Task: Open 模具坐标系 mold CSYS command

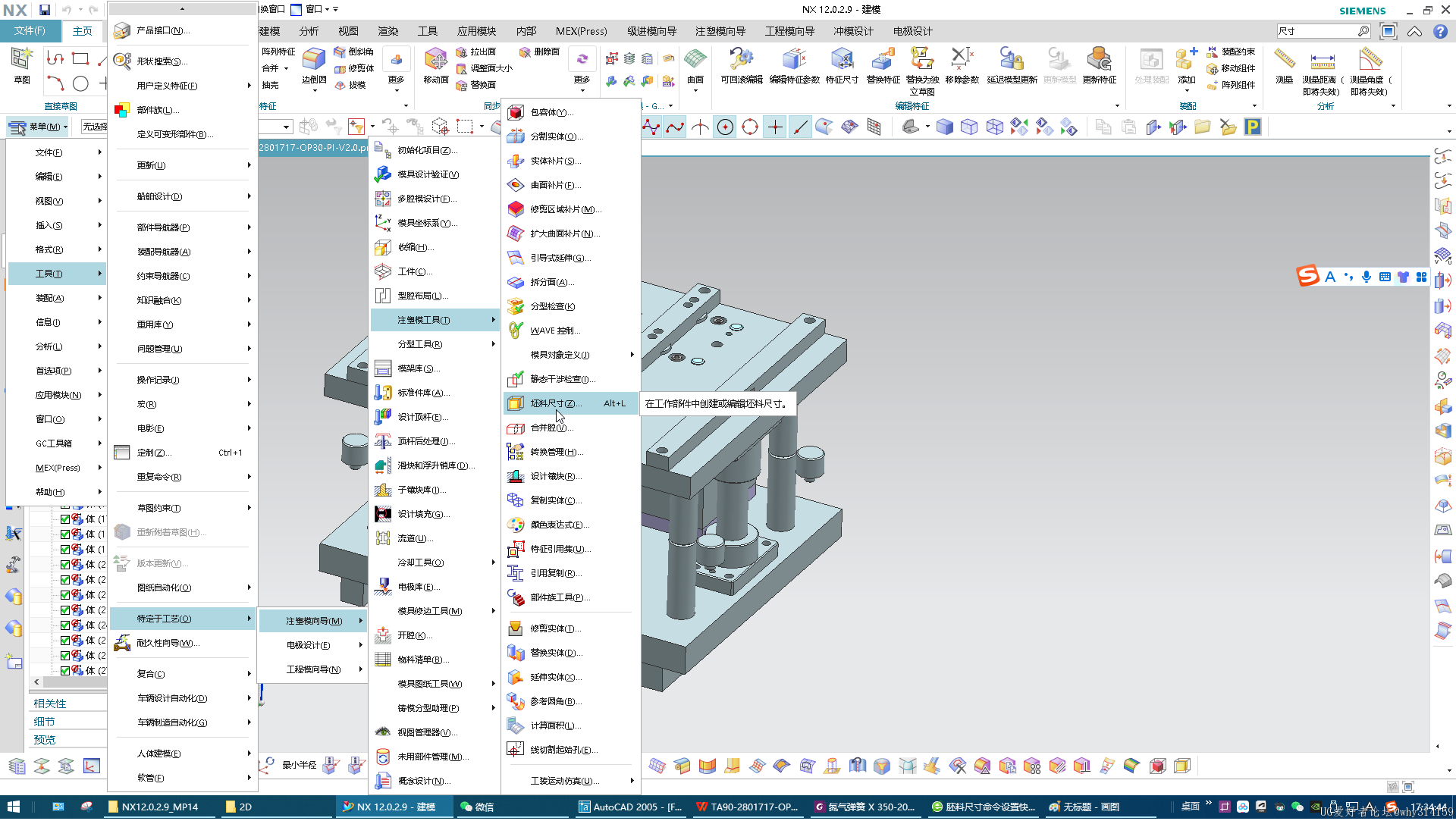Action: point(435,223)
